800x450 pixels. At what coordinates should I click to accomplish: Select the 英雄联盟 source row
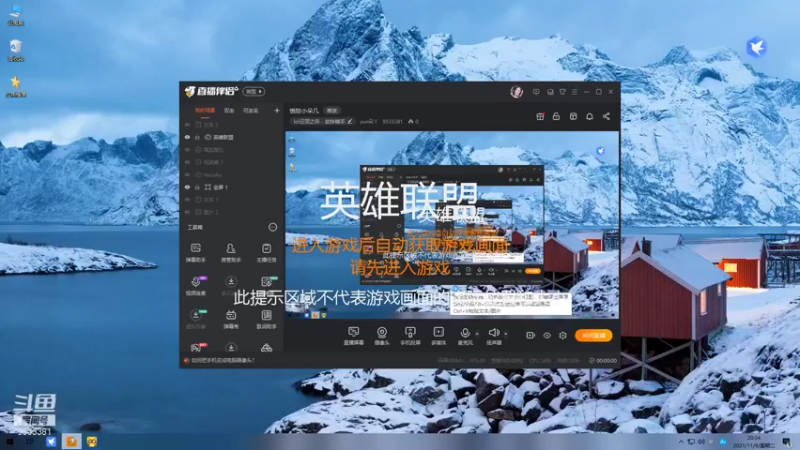232,137
